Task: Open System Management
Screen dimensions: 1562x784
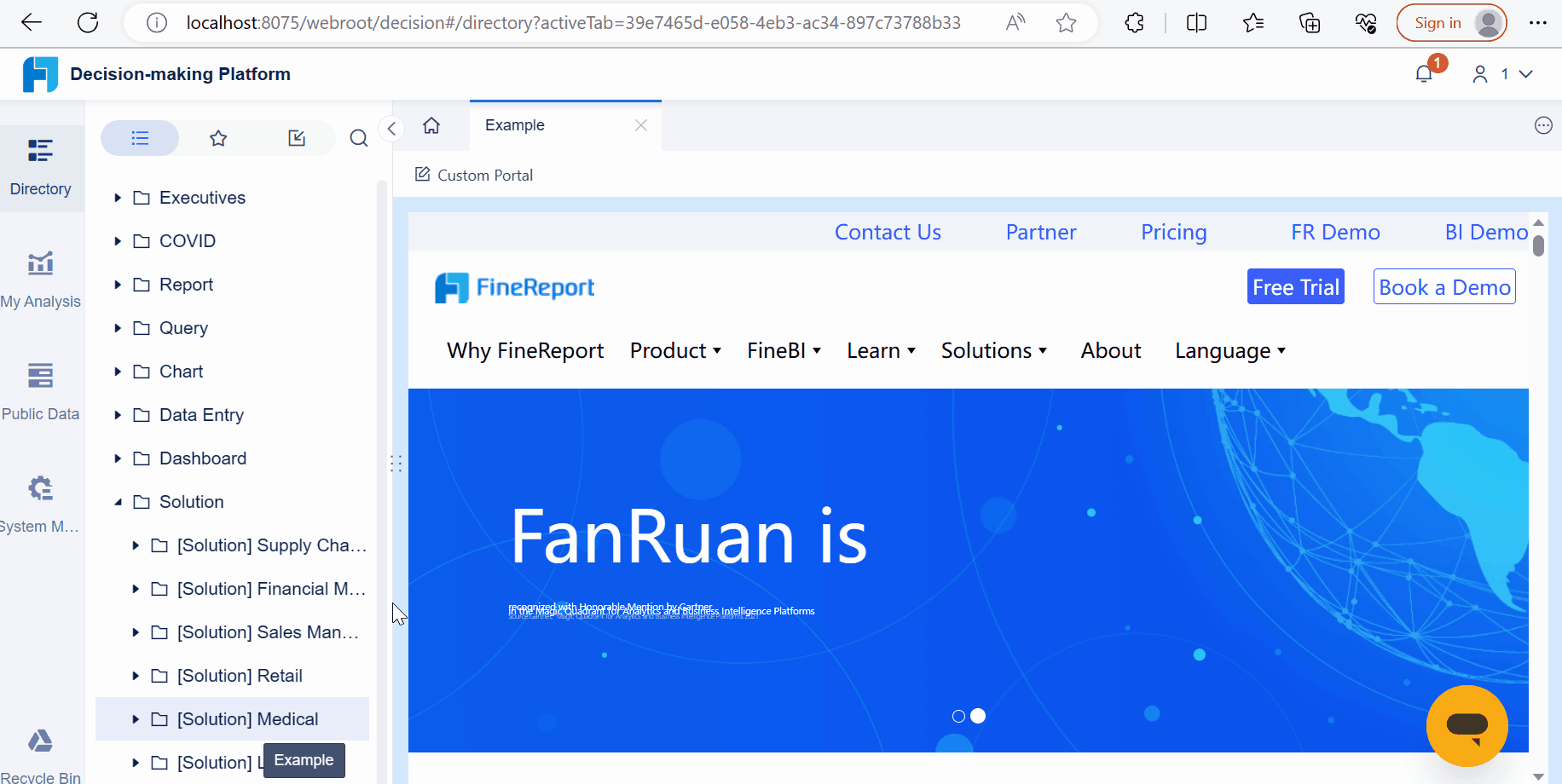Action: 40,503
